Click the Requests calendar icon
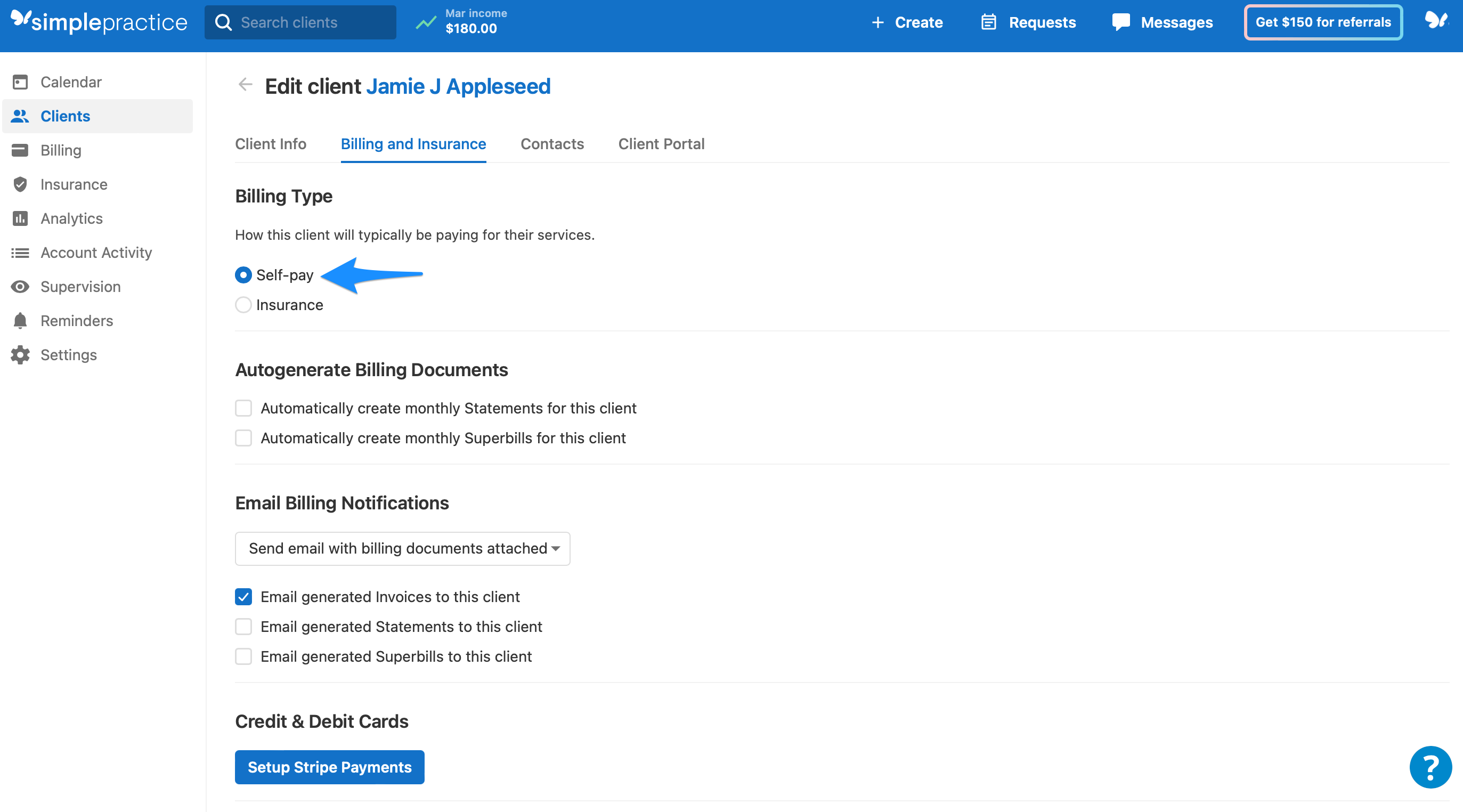 click(x=989, y=22)
